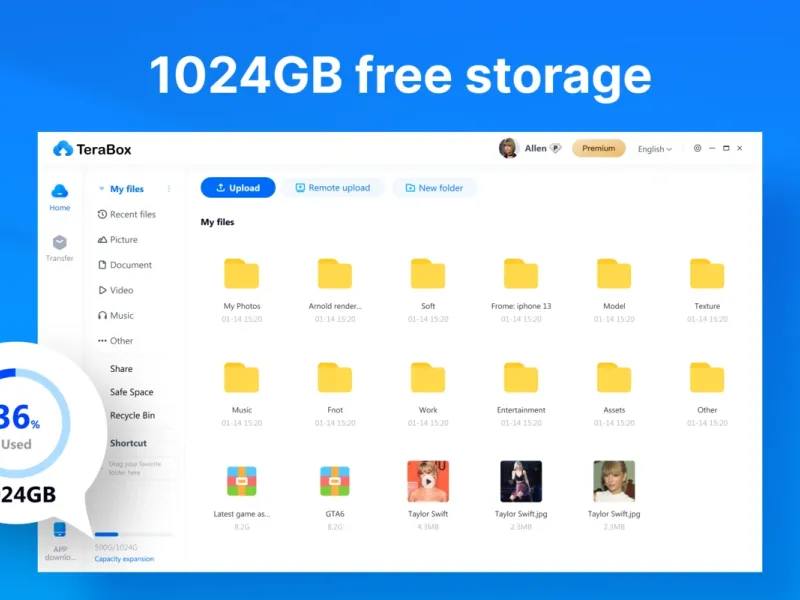Screen dimensions: 800x600
Task: Open the portrait Taylor Swift.jpg thumbnail
Action: 614,481
